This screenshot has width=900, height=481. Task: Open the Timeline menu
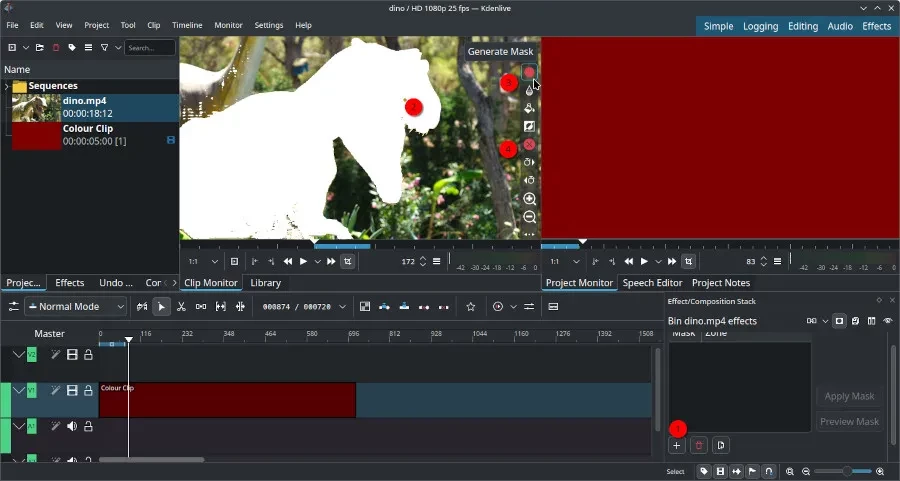pyautogui.click(x=187, y=25)
